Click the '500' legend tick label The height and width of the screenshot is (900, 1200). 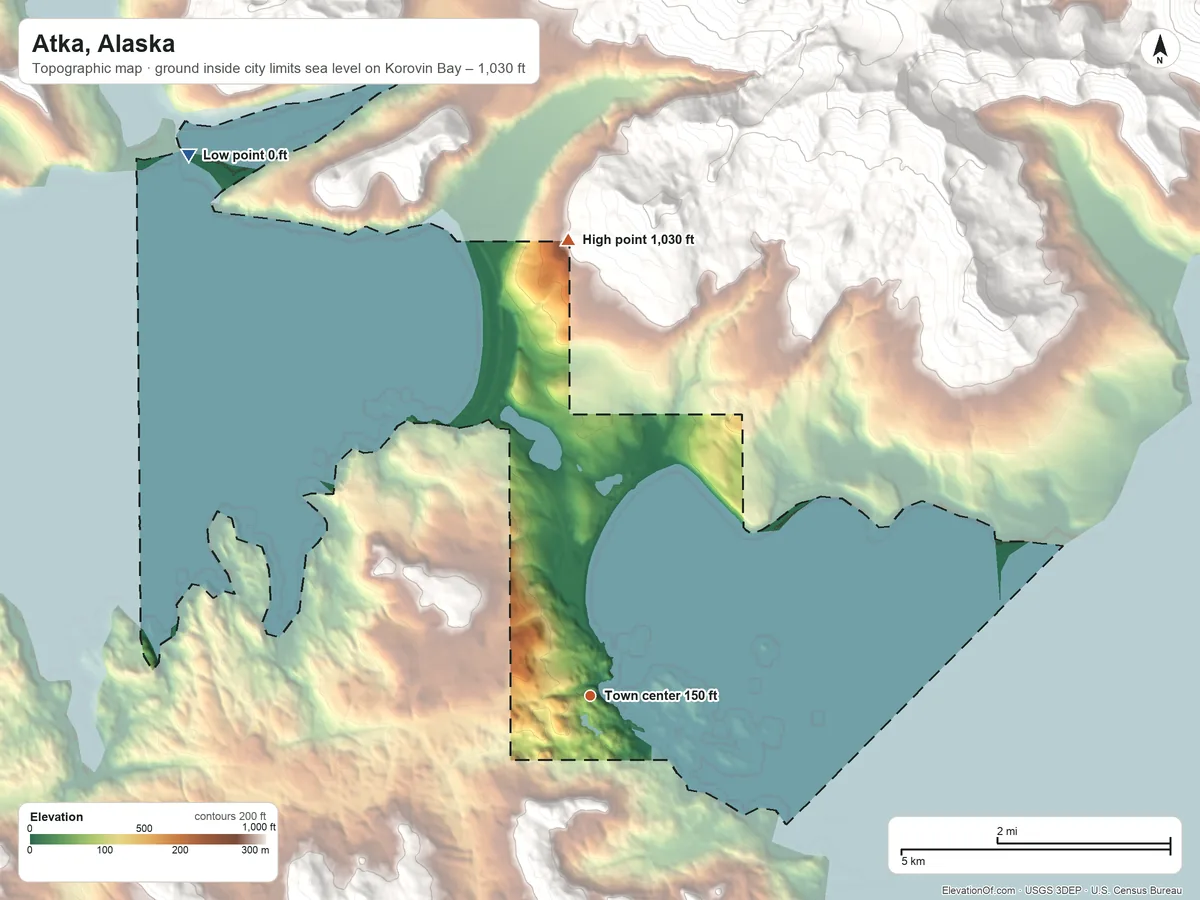144,828
